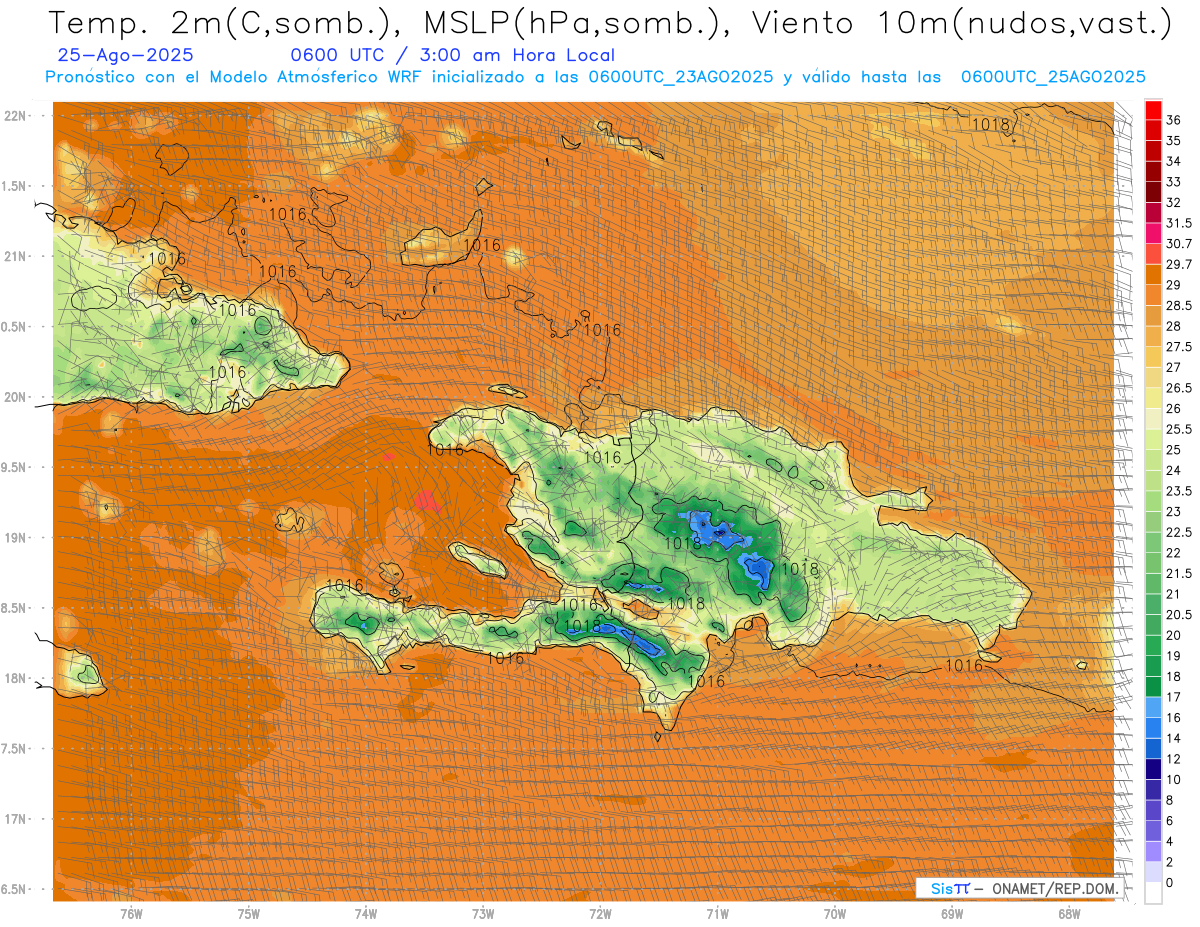Click the initialization time "0600UTC_23AGO2025"
This screenshot has height=927, width=1200.
[681, 77]
